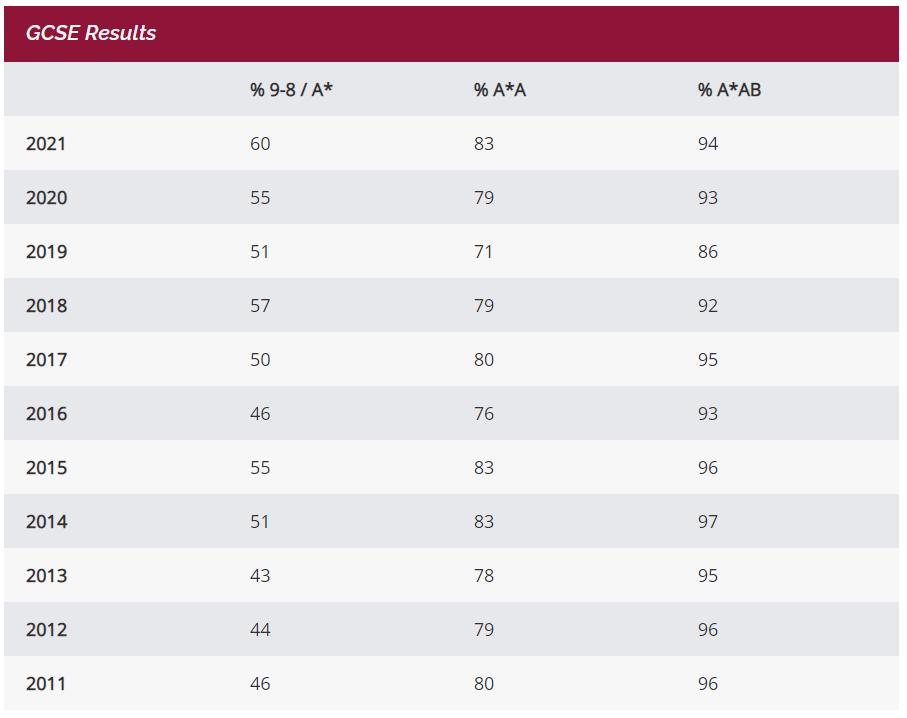Select the '% 9-8 / A*' column header
907x718 pixels.
point(291,90)
